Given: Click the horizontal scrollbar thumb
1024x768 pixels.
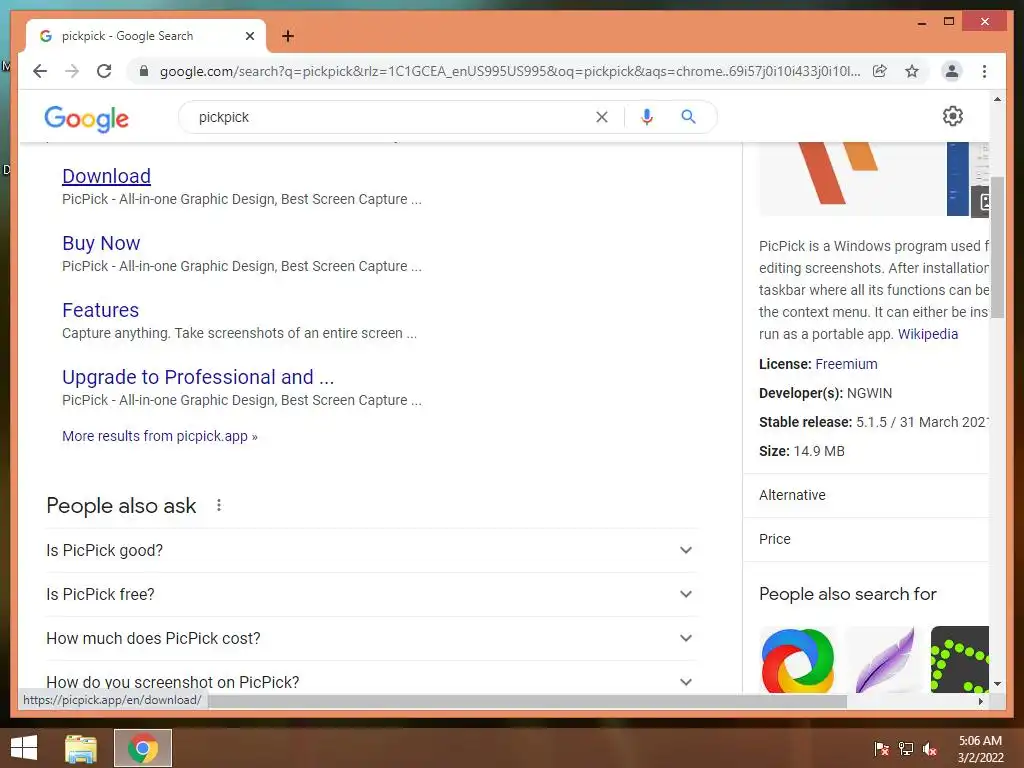Looking at the screenshot, I should (527, 701).
